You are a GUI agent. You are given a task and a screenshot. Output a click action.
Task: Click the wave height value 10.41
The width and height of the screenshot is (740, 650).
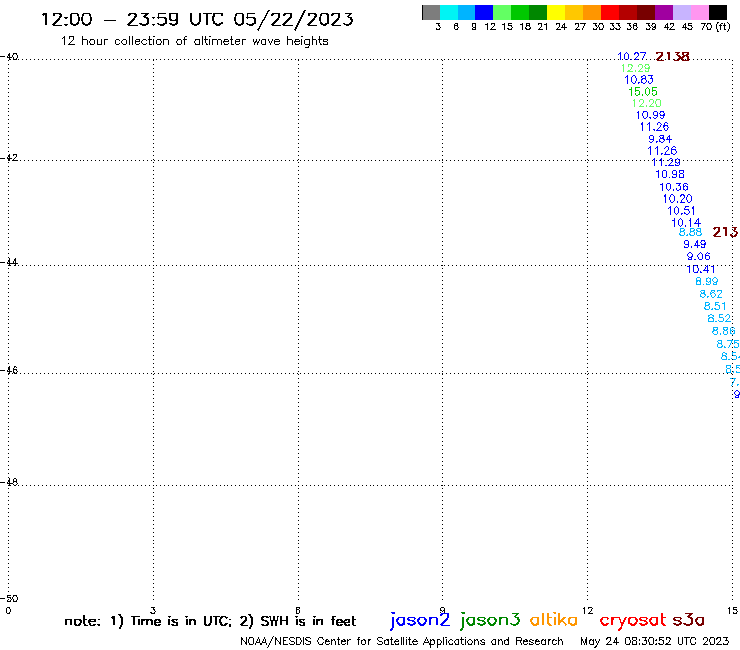point(701,269)
